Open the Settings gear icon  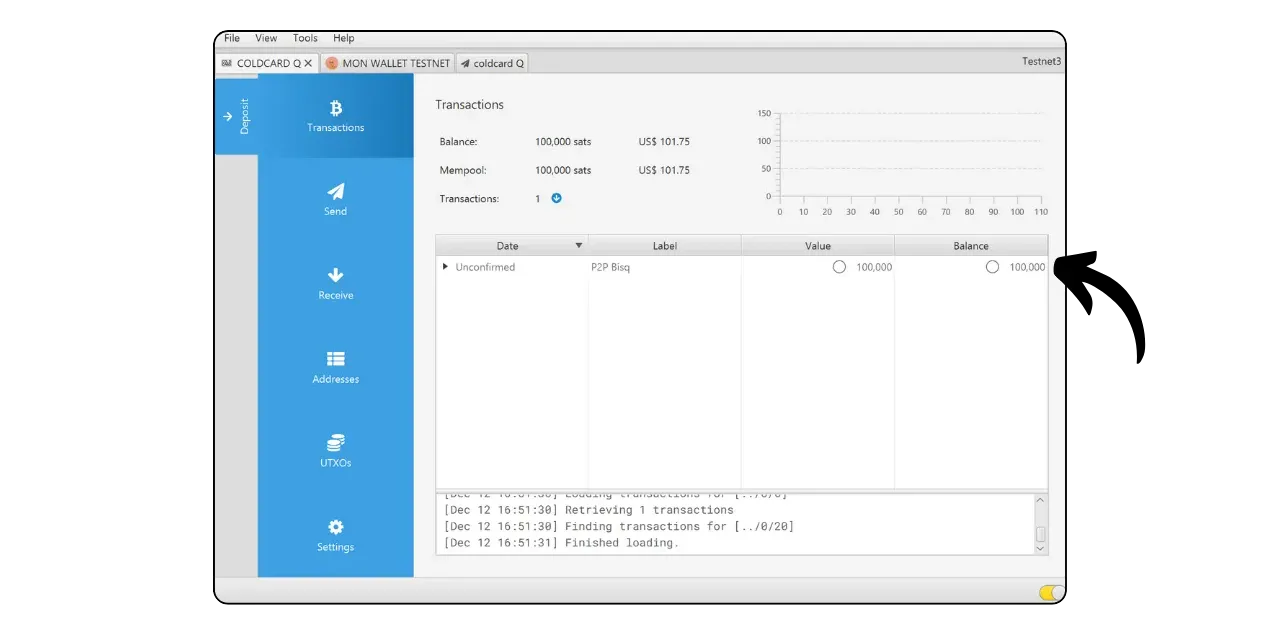(336, 527)
